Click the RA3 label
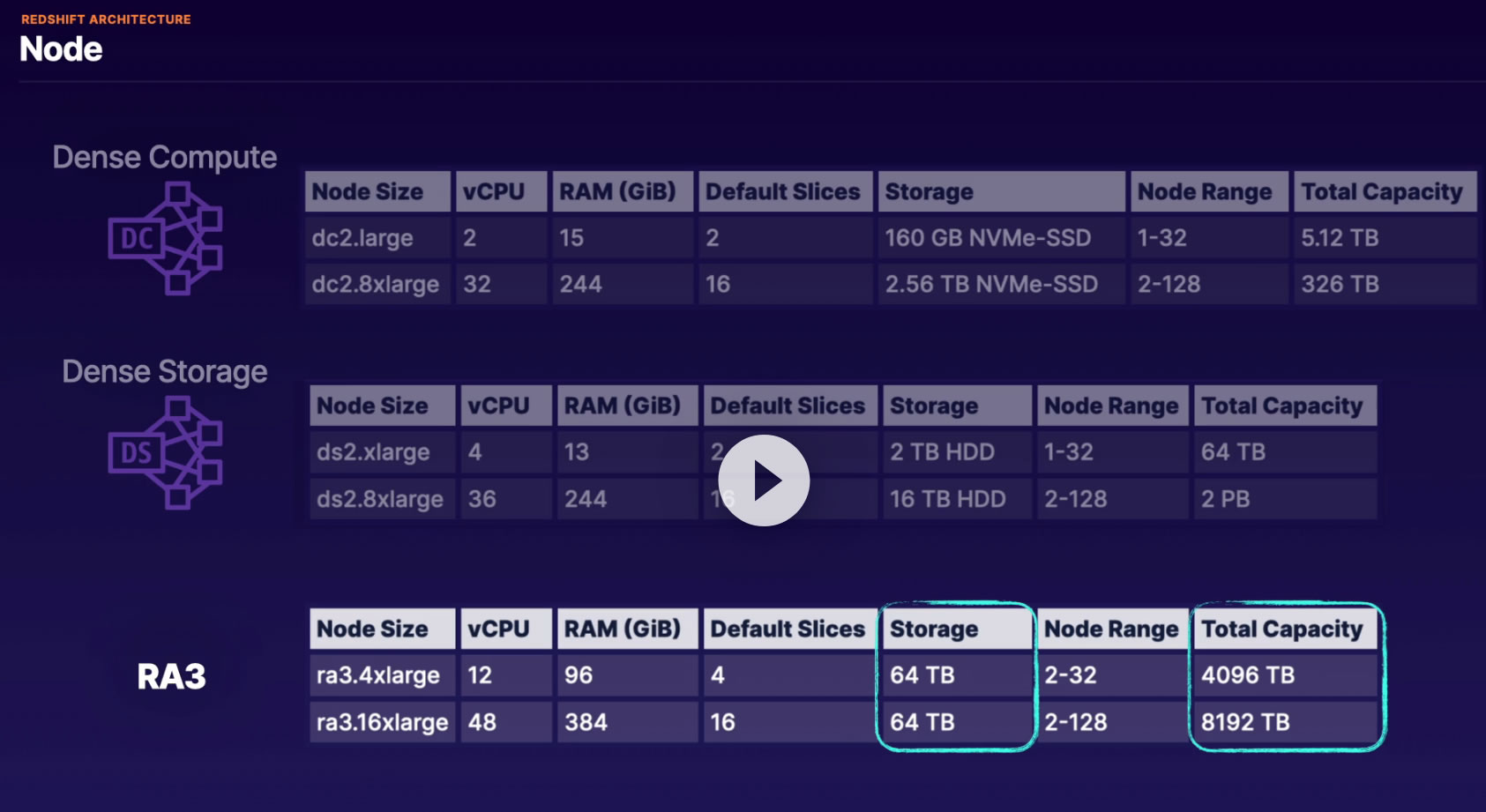The width and height of the screenshot is (1486, 812). 171,676
